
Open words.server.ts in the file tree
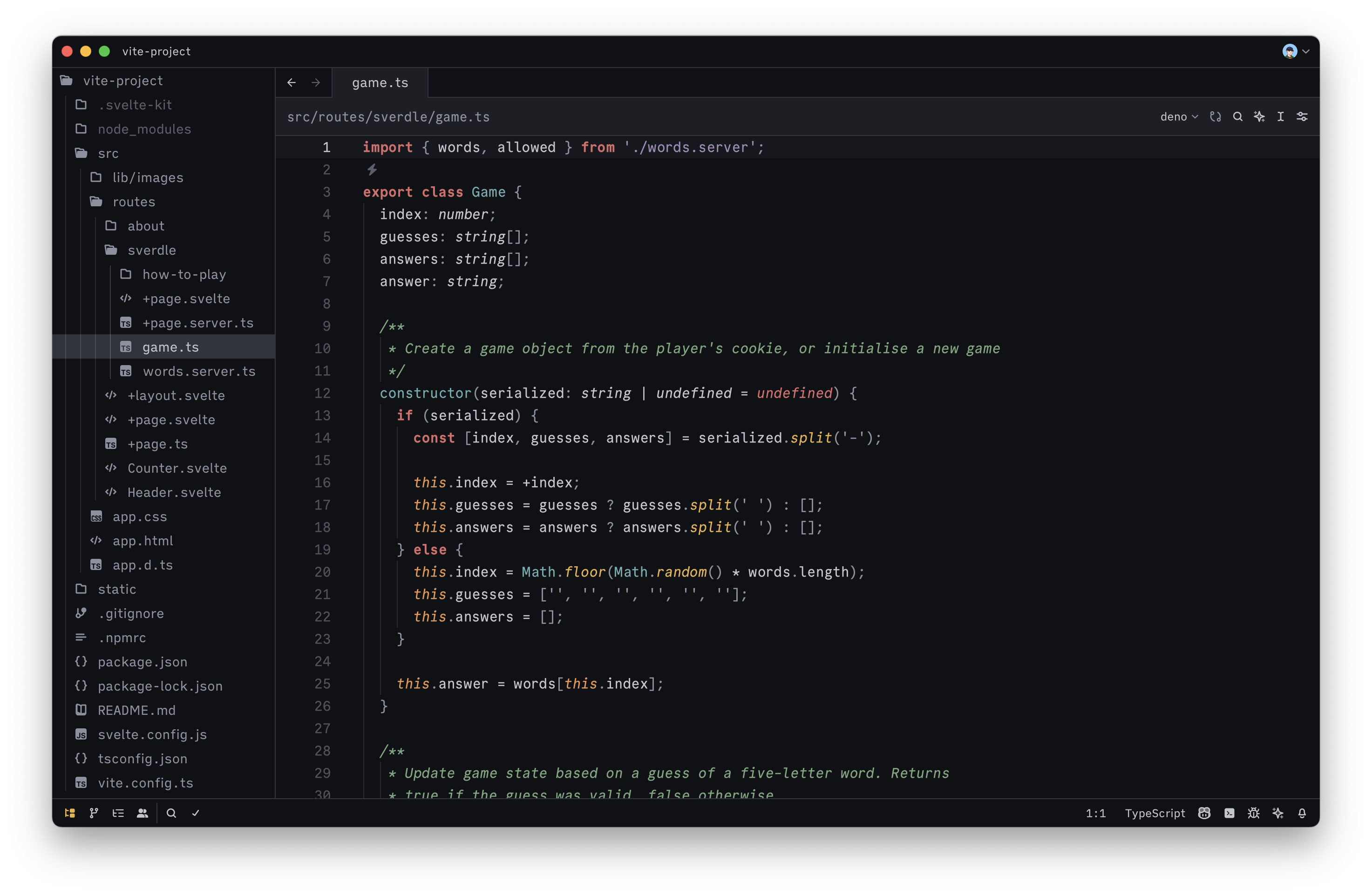163,371
